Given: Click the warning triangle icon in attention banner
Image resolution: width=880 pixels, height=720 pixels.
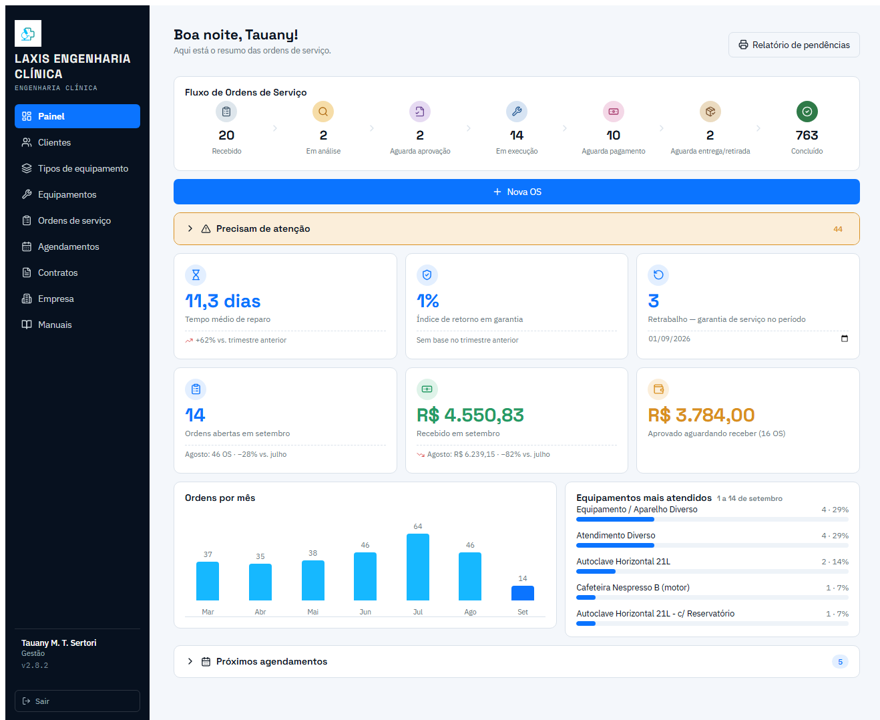Looking at the screenshot, I should pos(206,229).
